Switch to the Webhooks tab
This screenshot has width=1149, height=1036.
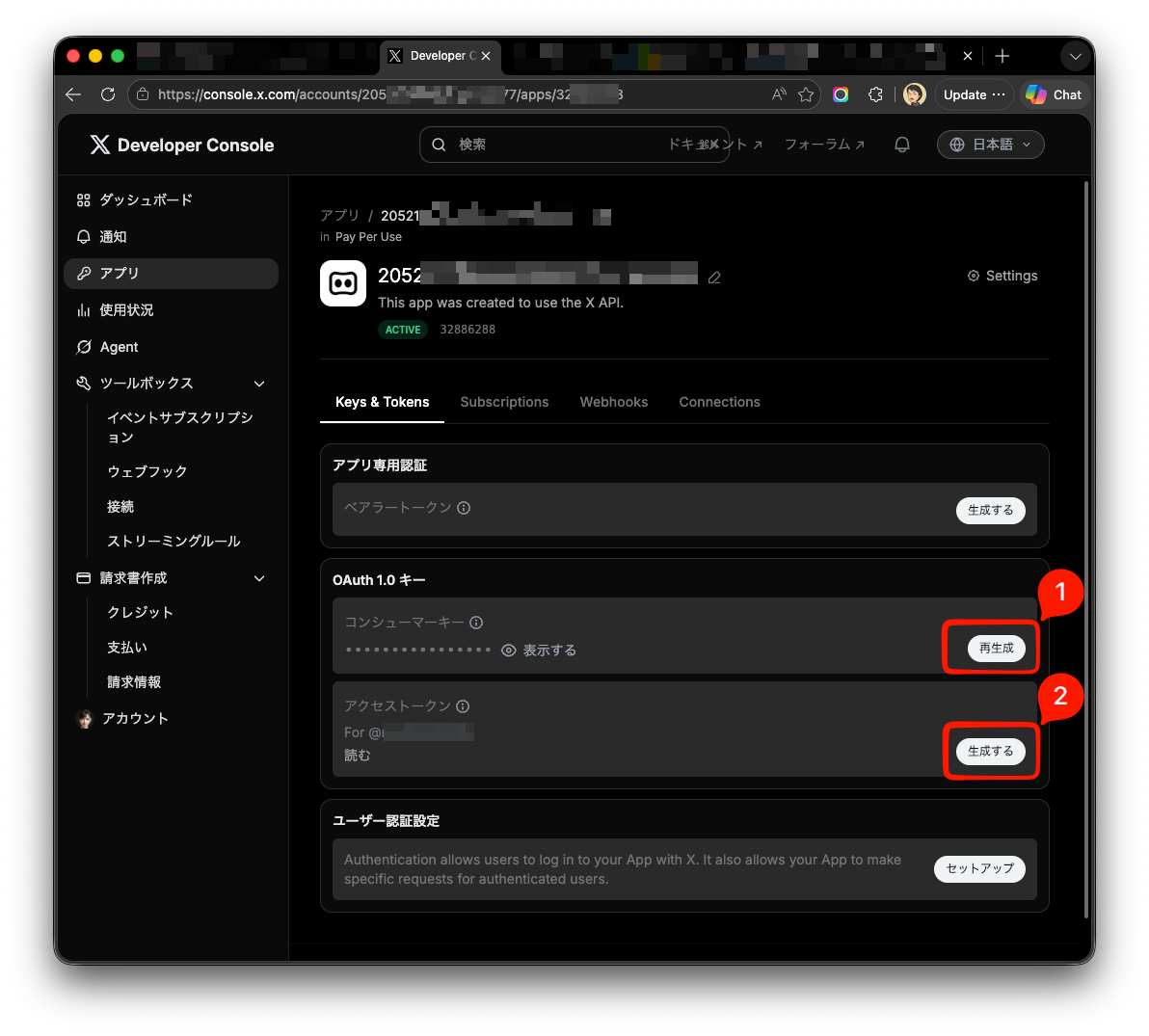point(613,402)
